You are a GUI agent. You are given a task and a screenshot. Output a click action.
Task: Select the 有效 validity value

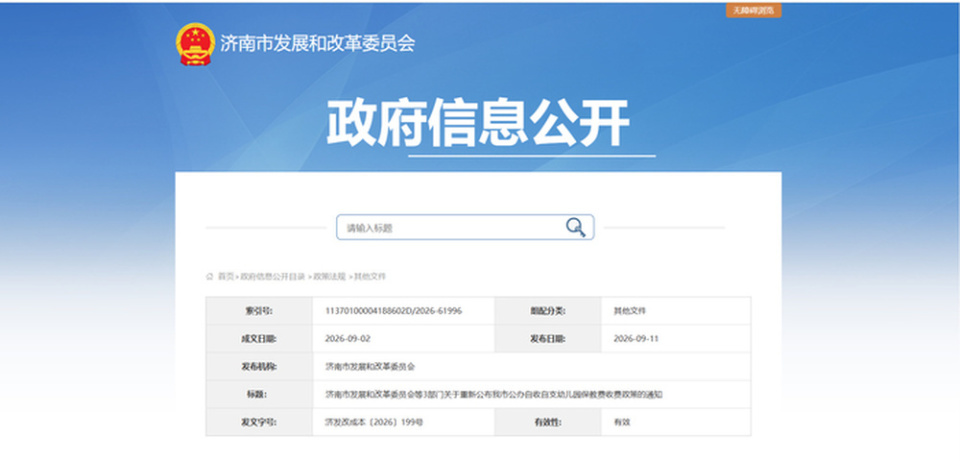621,422
